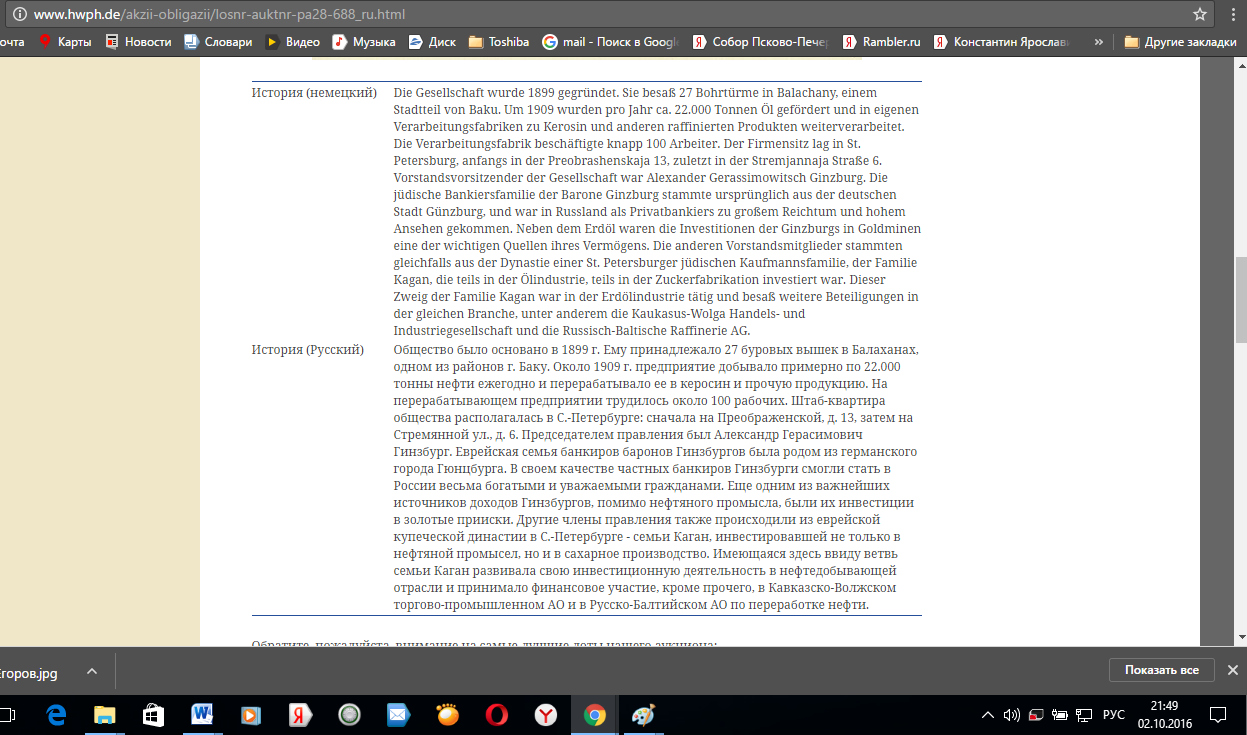Click text 'Общество было основано в 1899 г.'
1247x735 pixels.
[x=496, y=350]
